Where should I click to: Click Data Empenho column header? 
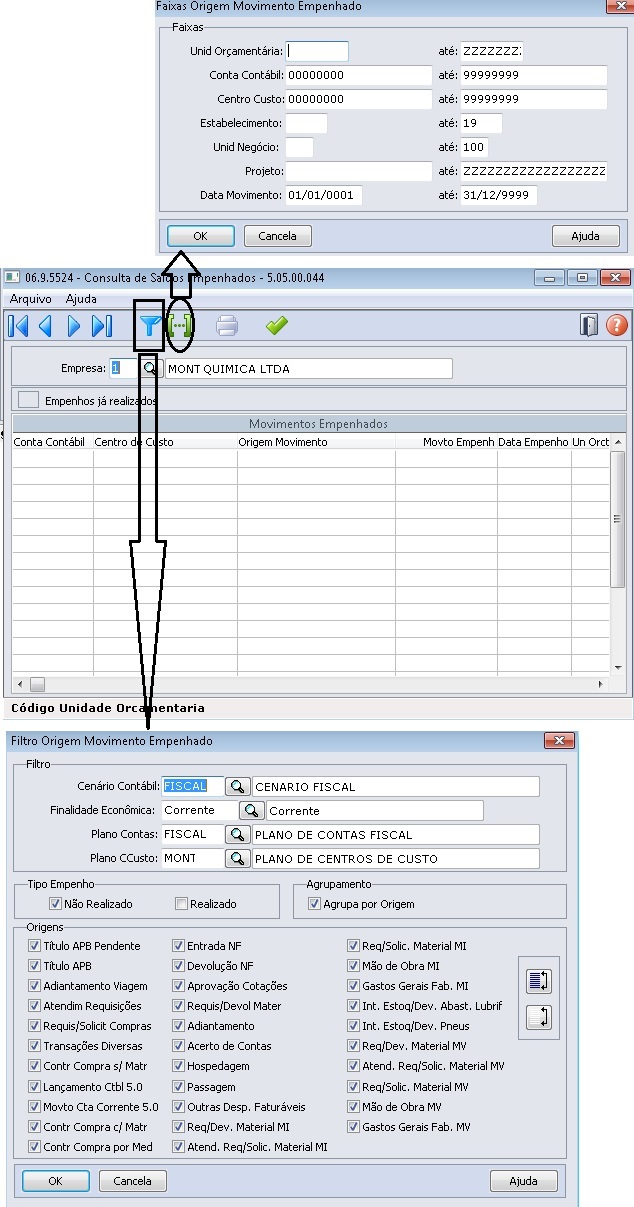click(x=533, y=442)
